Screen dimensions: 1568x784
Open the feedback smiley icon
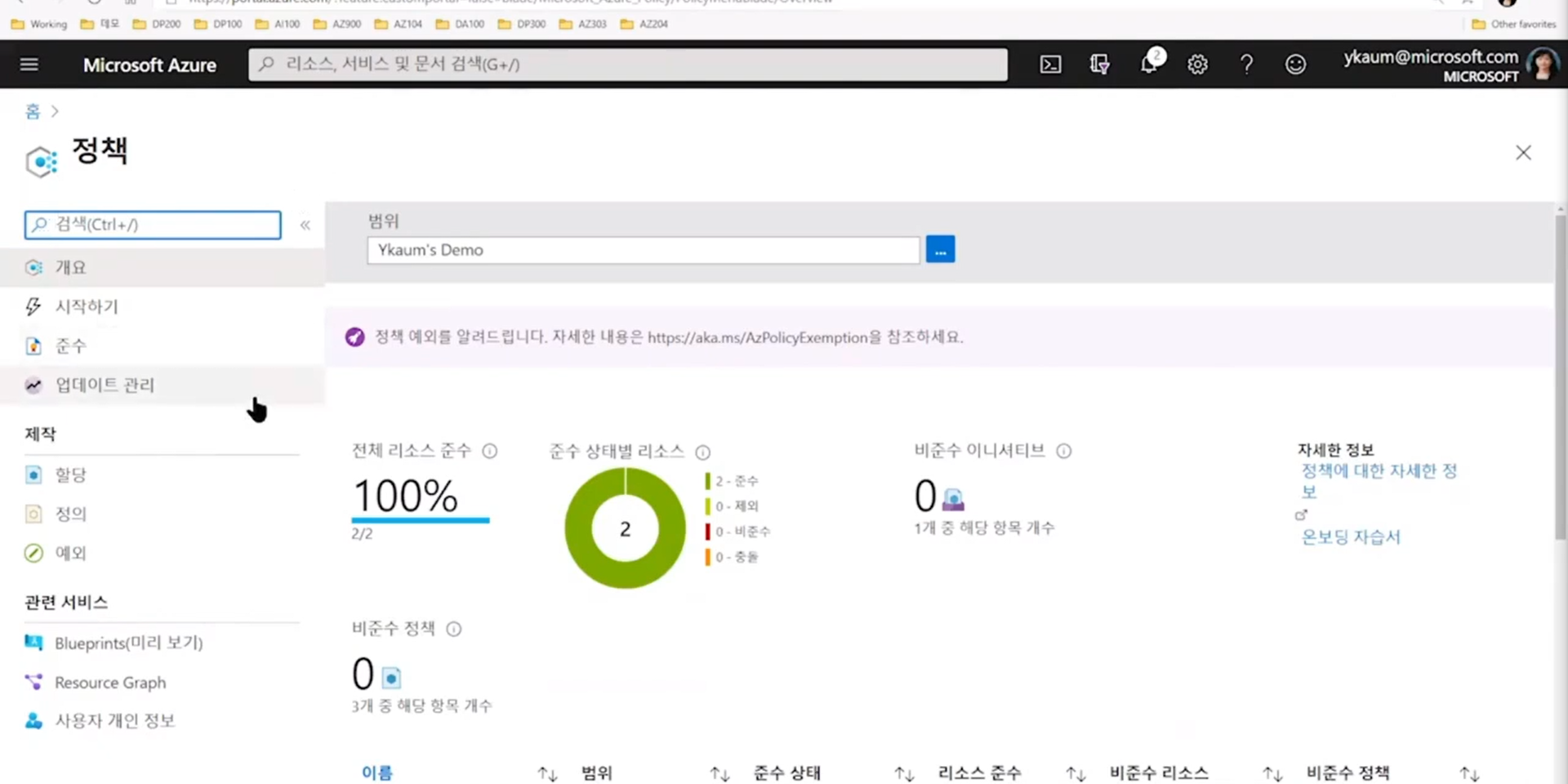(1295, 64)
